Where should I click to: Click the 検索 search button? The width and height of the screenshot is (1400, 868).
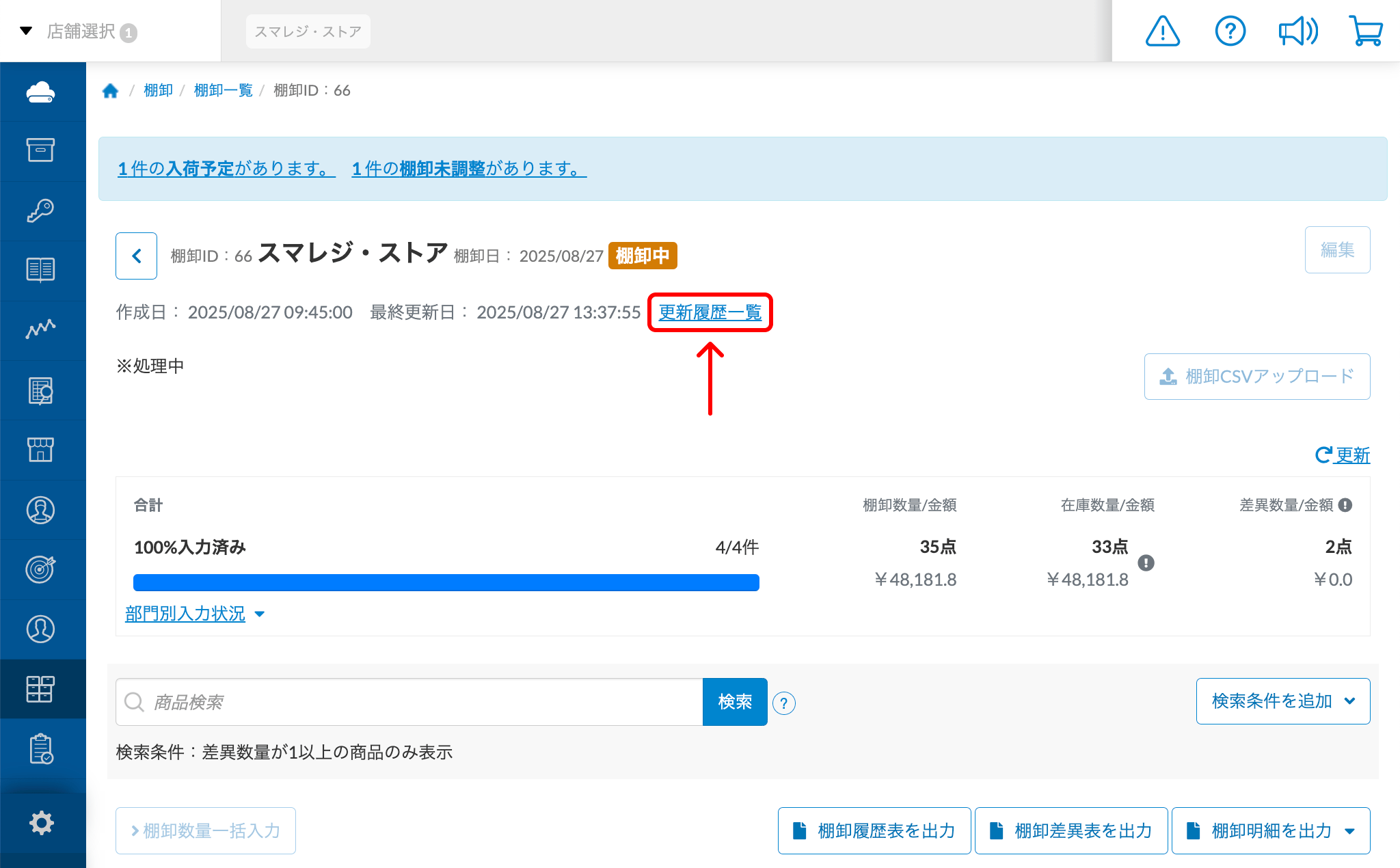pyautogui.click(x=734, y=702)
